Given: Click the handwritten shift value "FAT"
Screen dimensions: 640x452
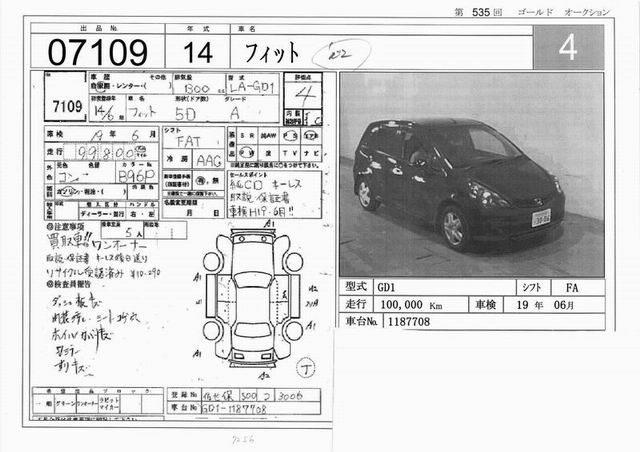Looking at the screenshot, I should tap(188, 142).
